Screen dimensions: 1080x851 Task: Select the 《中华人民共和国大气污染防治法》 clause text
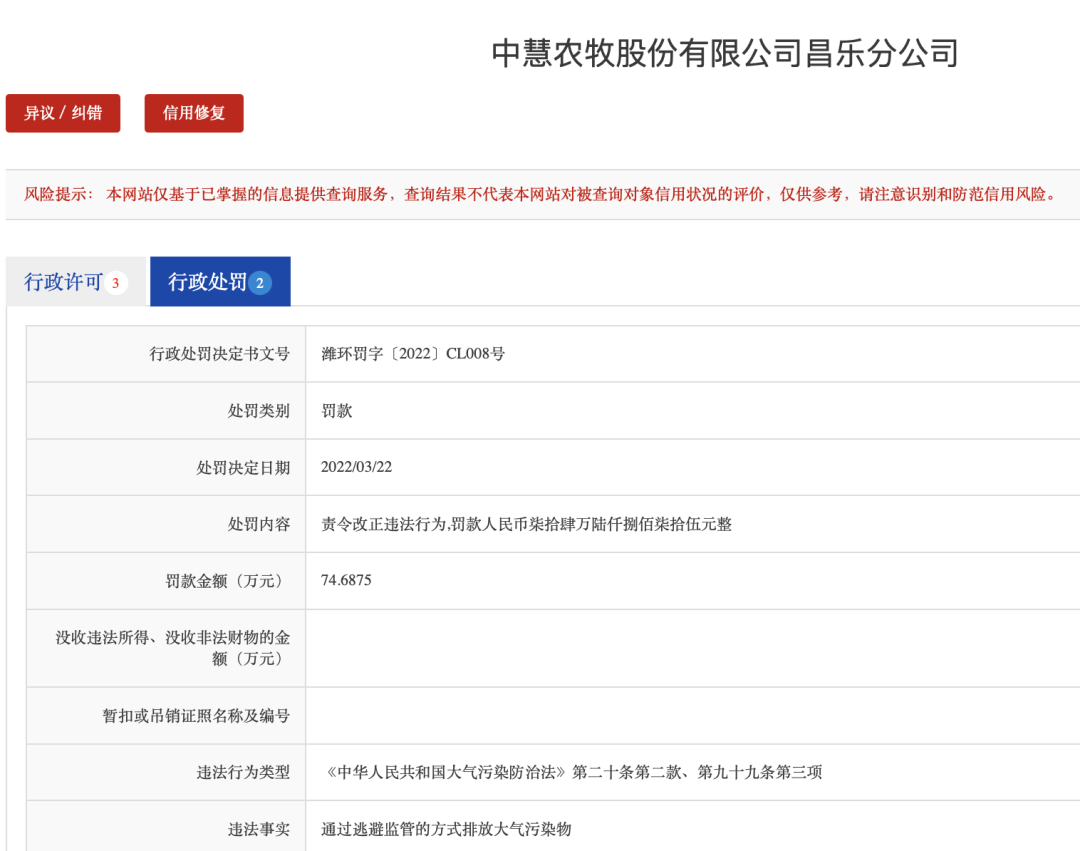[572, 773]
